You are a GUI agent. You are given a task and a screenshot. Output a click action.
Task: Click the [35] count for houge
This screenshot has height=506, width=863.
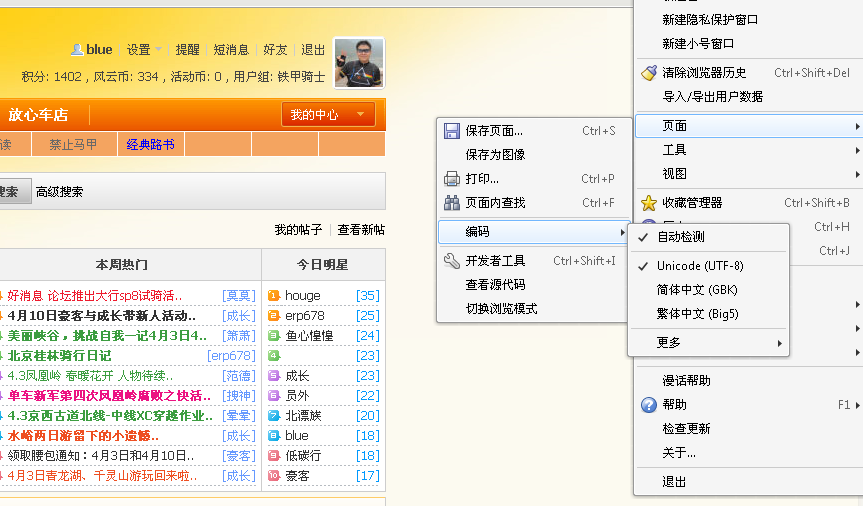[368, 296]
